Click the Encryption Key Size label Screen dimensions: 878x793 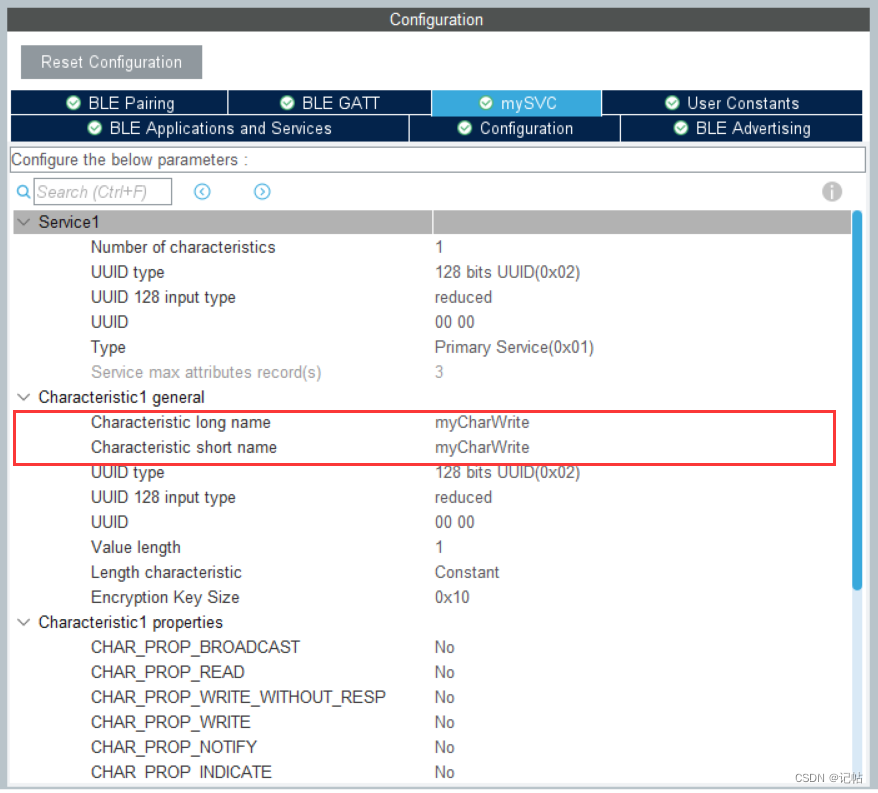coord(165,598)
